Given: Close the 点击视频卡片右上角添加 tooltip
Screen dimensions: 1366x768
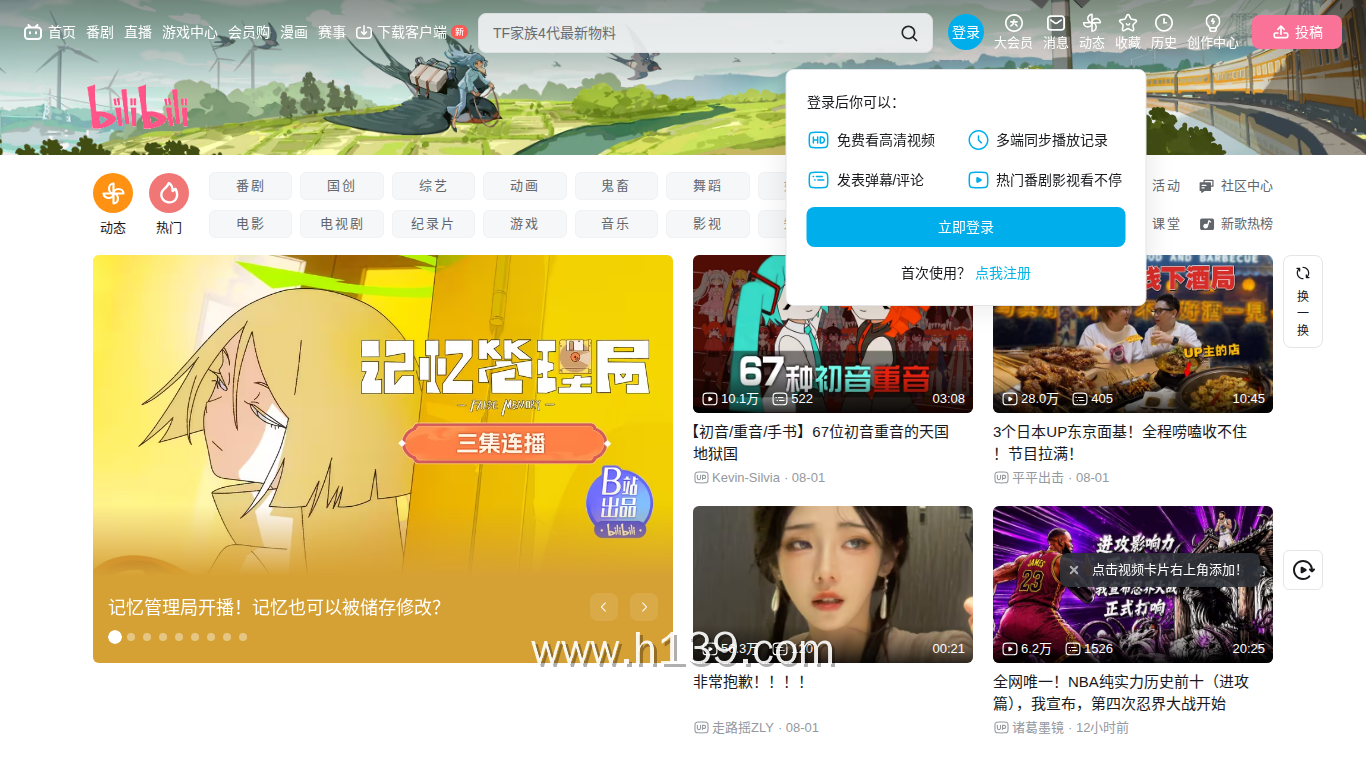Looking at the screenshot, I should pyautogui.click(x=1074, y=570).
